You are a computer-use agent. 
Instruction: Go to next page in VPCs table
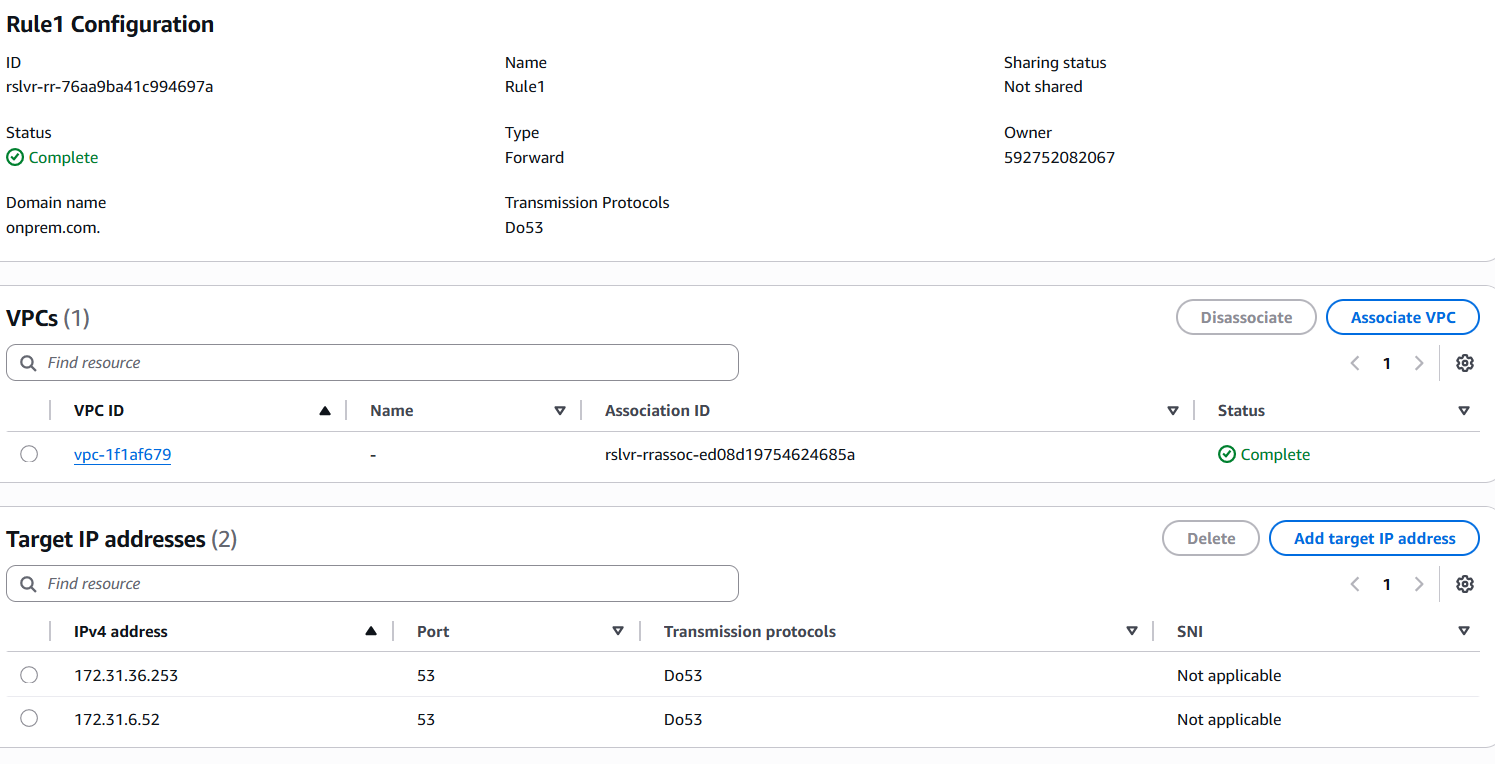click(1419, 363)
